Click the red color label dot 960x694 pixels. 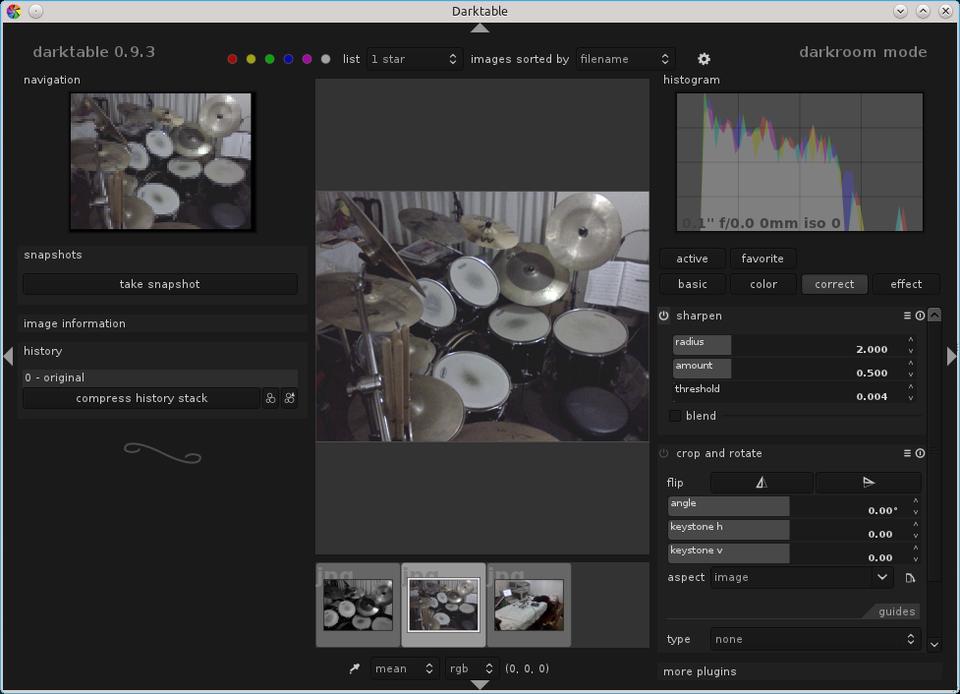coord(233,59)
